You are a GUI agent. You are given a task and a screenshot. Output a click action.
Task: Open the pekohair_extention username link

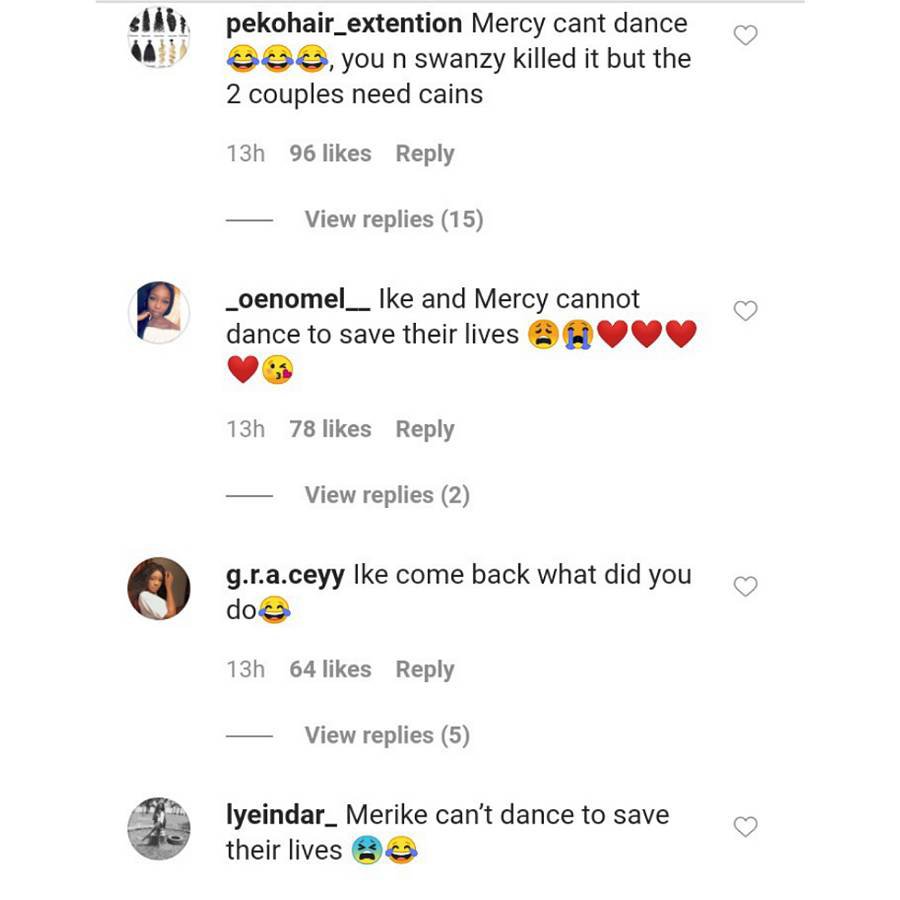[344, 23]
